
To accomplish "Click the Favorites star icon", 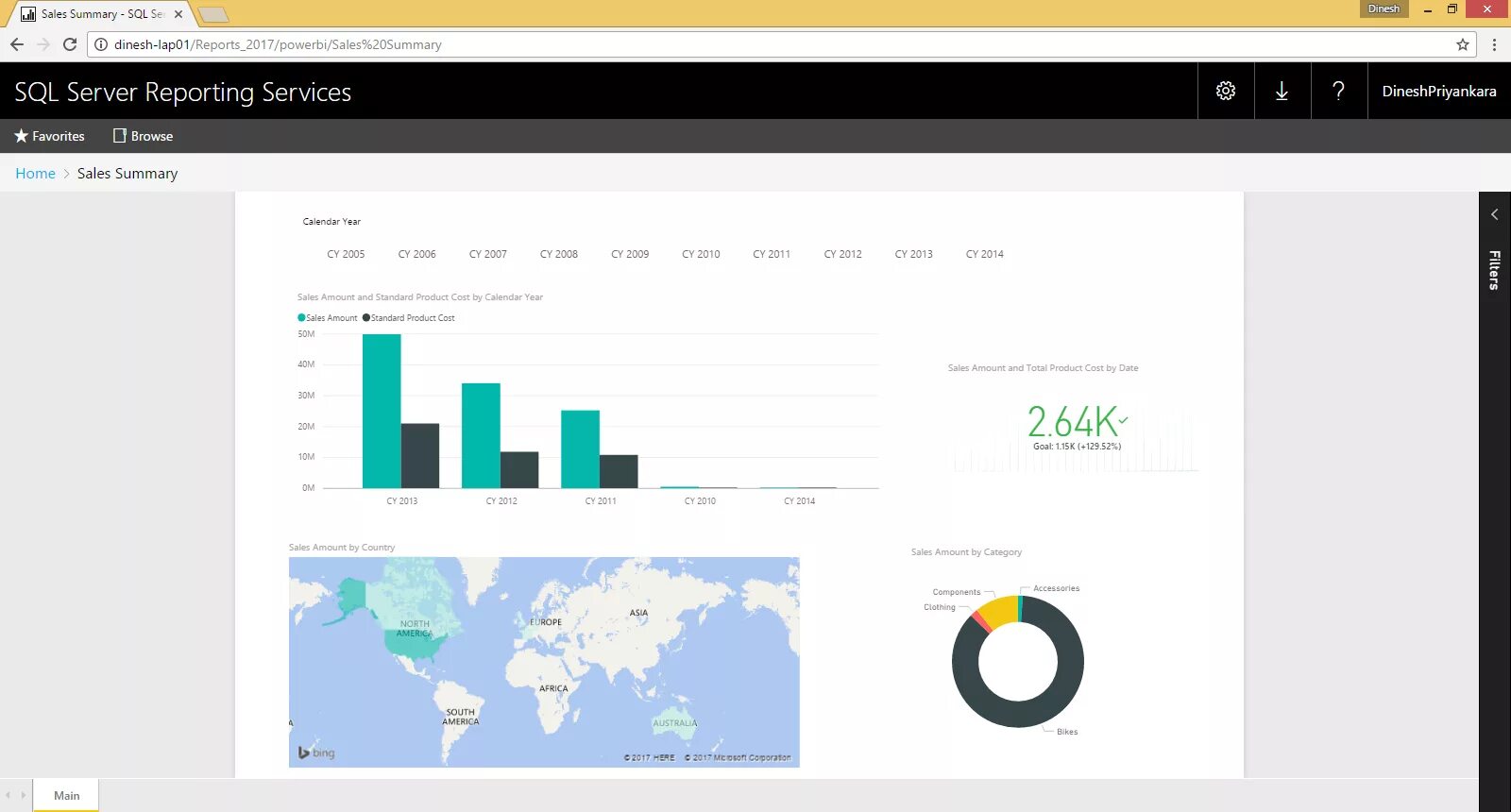I will tap(21, 136).
